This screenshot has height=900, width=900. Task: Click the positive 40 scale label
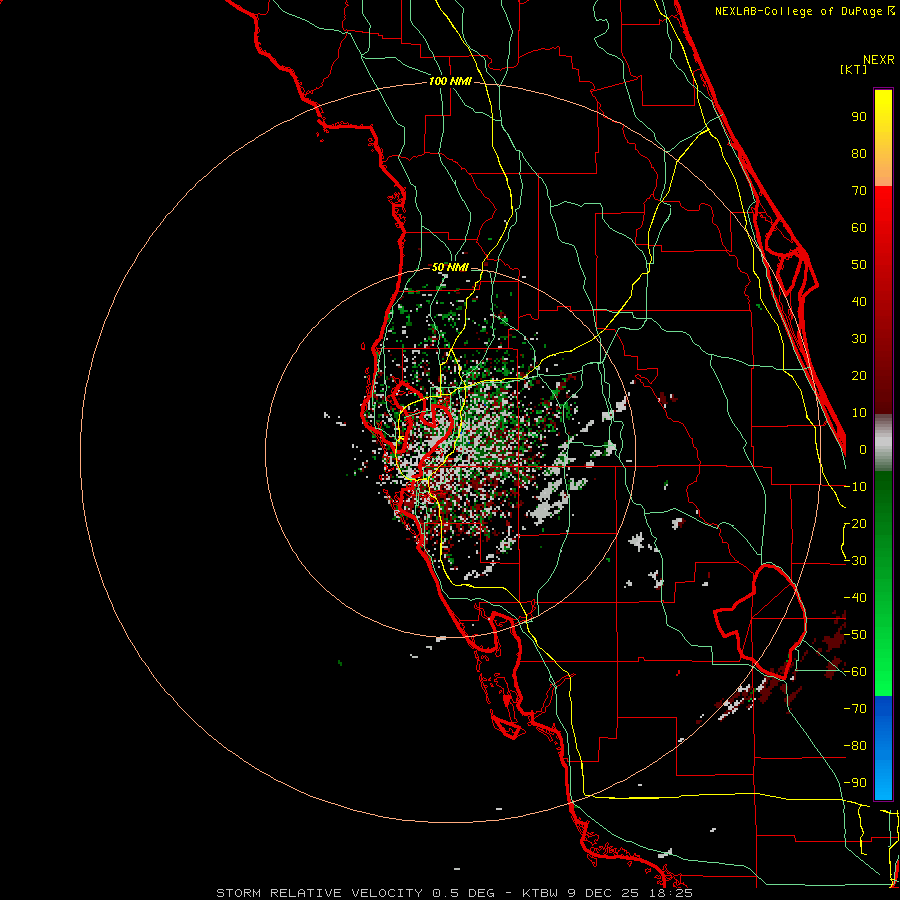(859, 302)
